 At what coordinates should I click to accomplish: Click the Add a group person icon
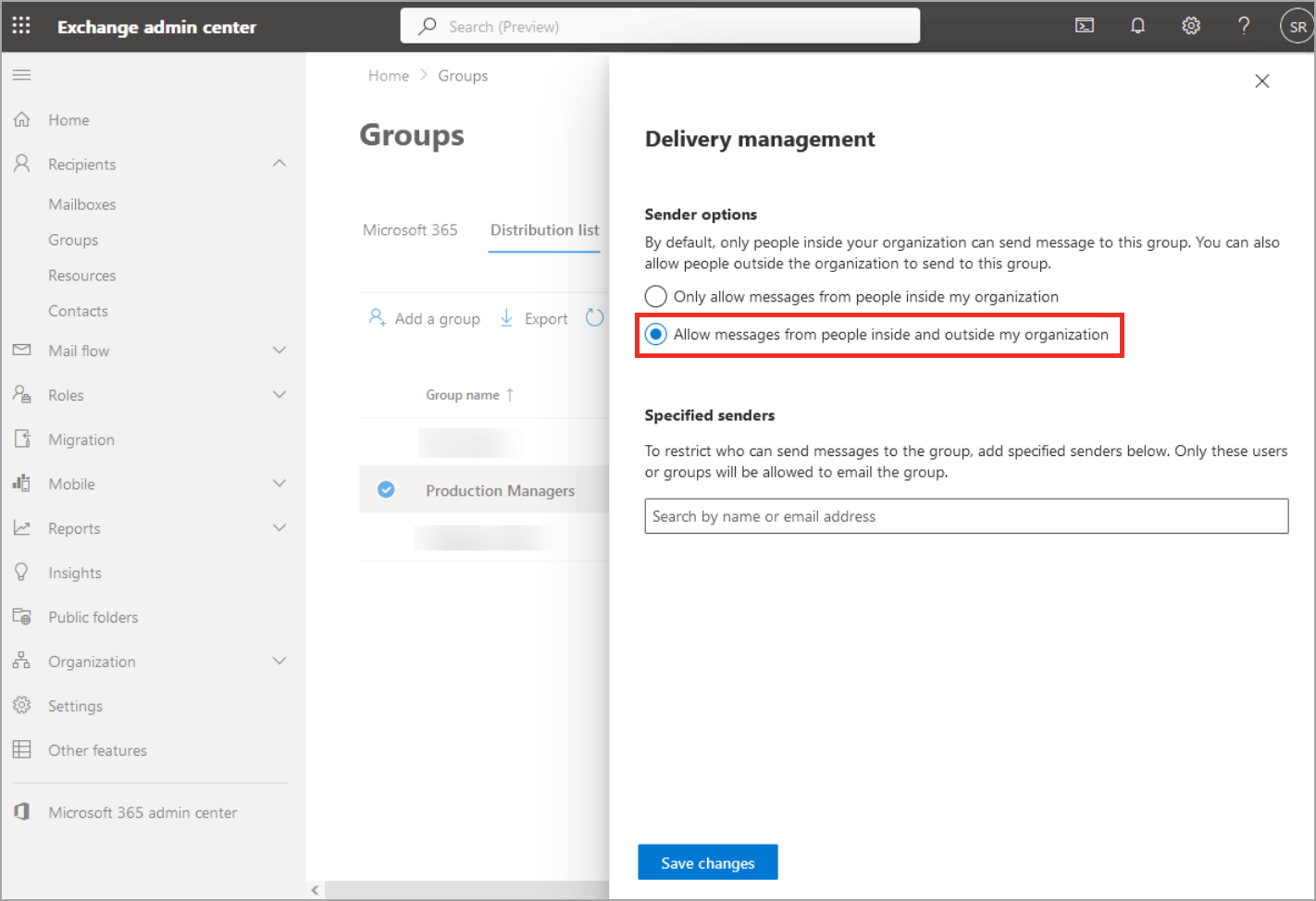[377, 317]
